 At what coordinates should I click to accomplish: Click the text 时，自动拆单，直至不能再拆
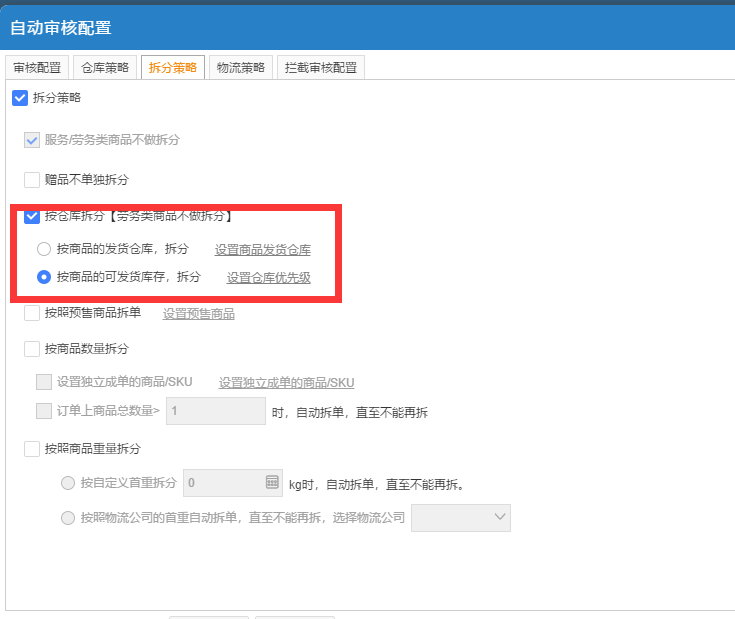point(350,412)
